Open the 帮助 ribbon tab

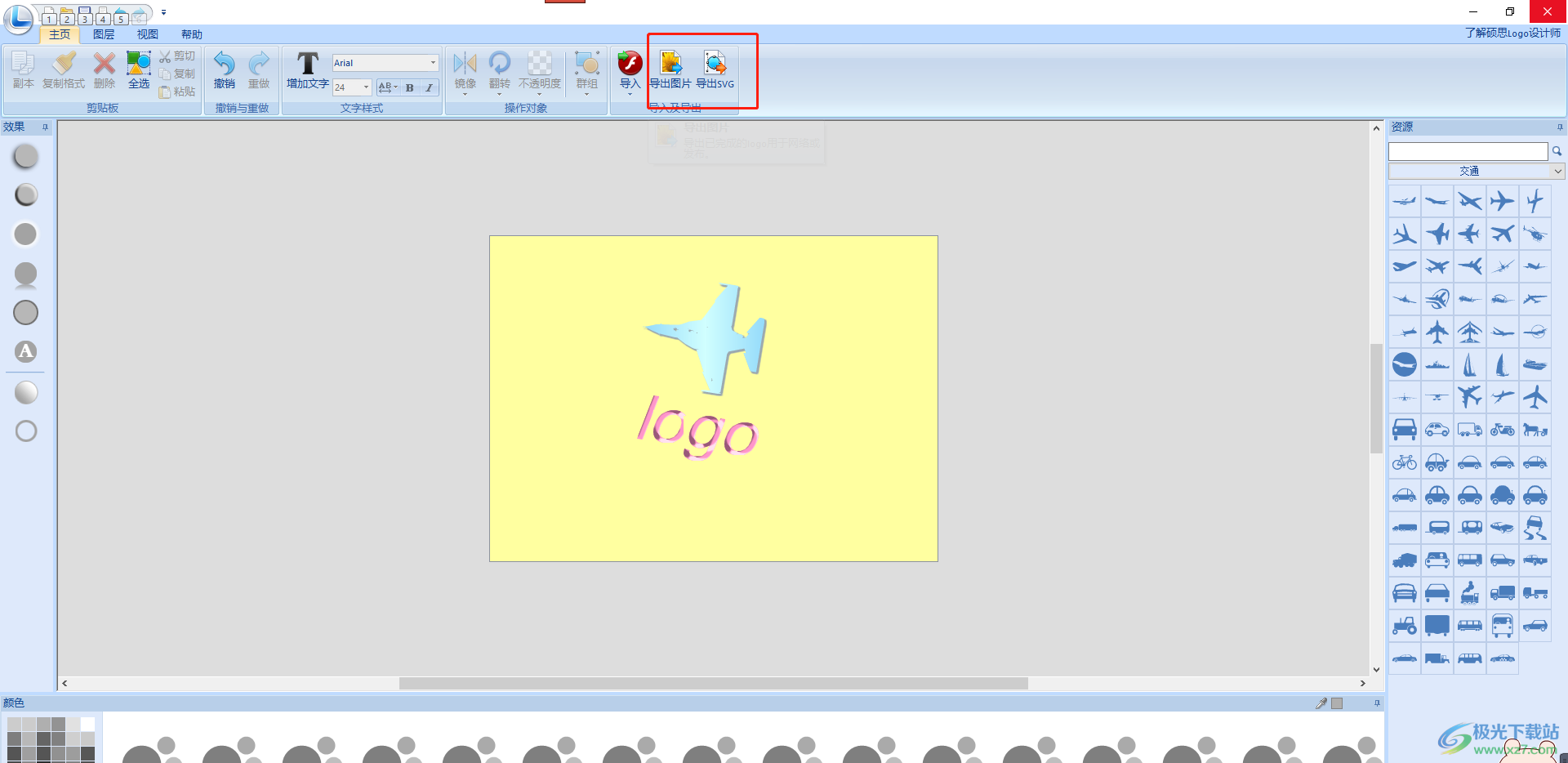(x=192, y=34)
